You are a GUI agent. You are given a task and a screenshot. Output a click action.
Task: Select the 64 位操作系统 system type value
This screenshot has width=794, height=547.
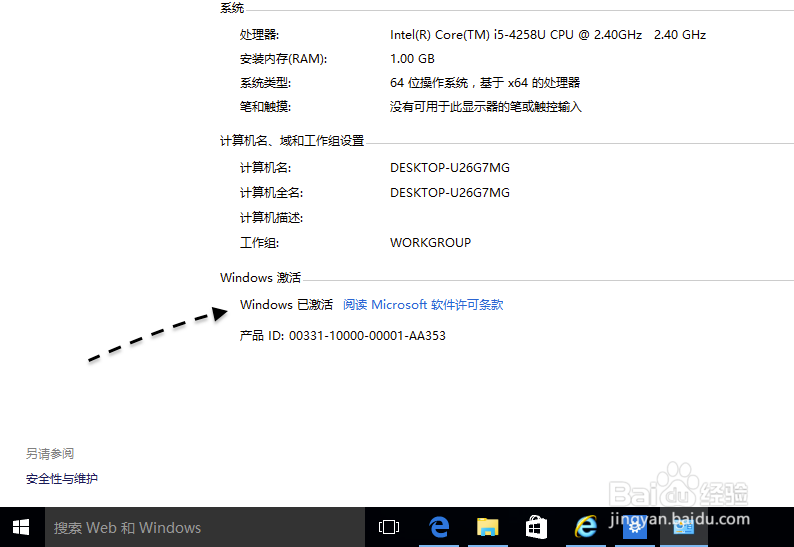click(x=485, y=83)
